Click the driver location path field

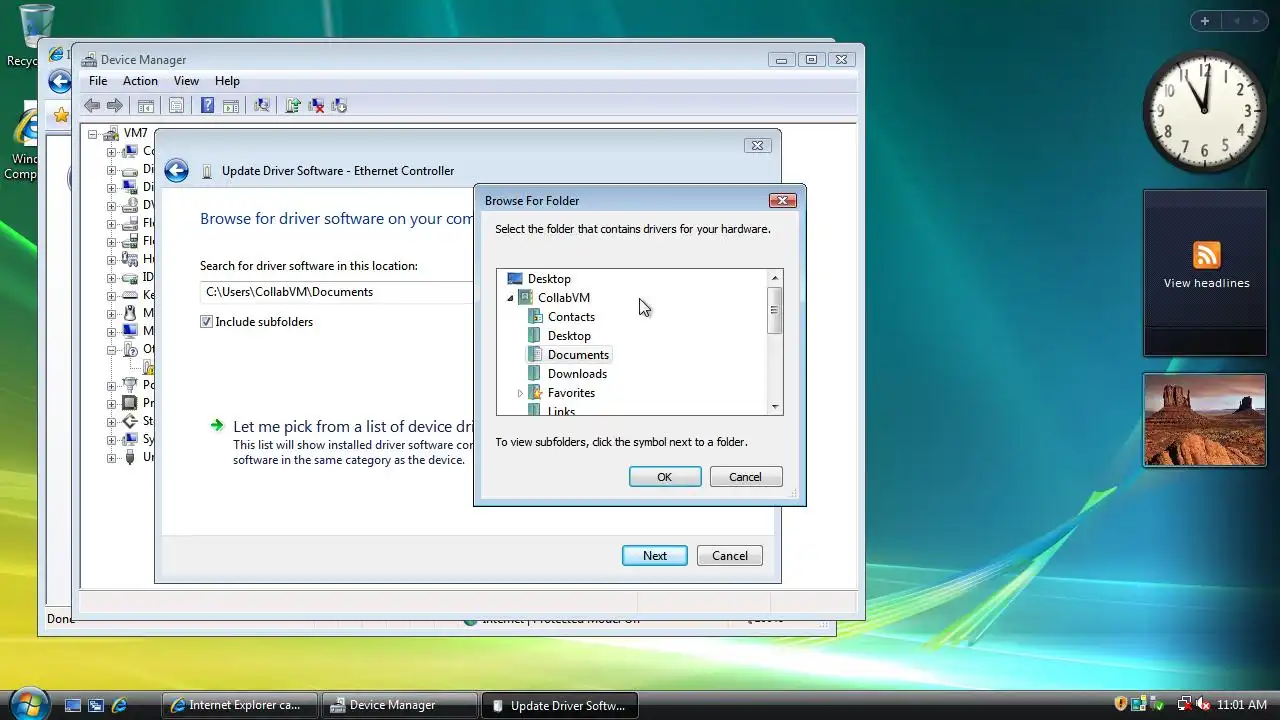338,292
